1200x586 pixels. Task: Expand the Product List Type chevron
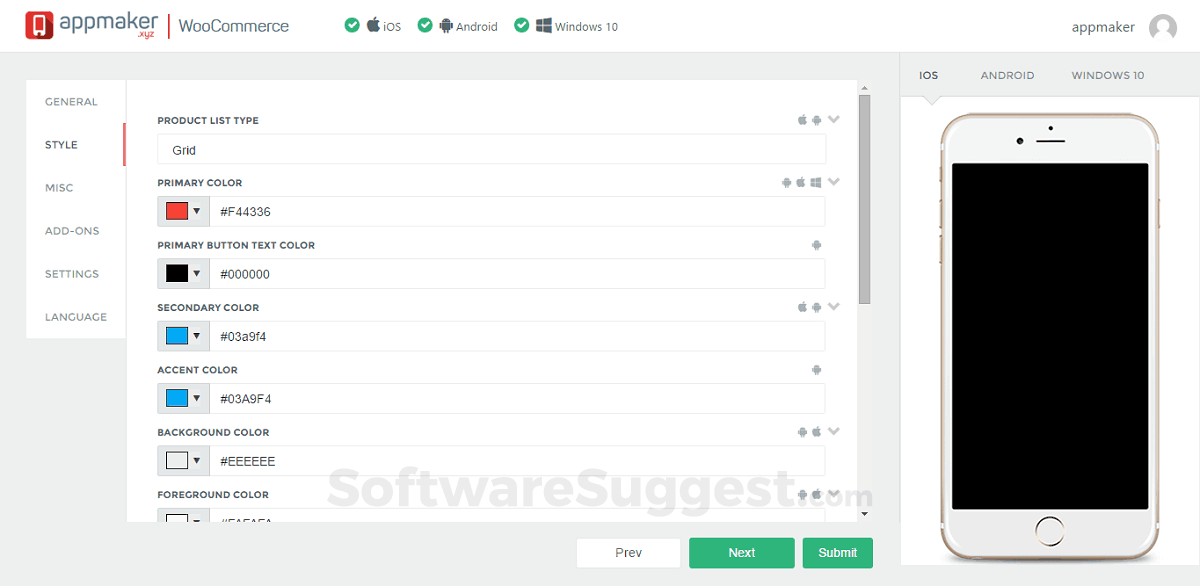[x=834, y=119]
